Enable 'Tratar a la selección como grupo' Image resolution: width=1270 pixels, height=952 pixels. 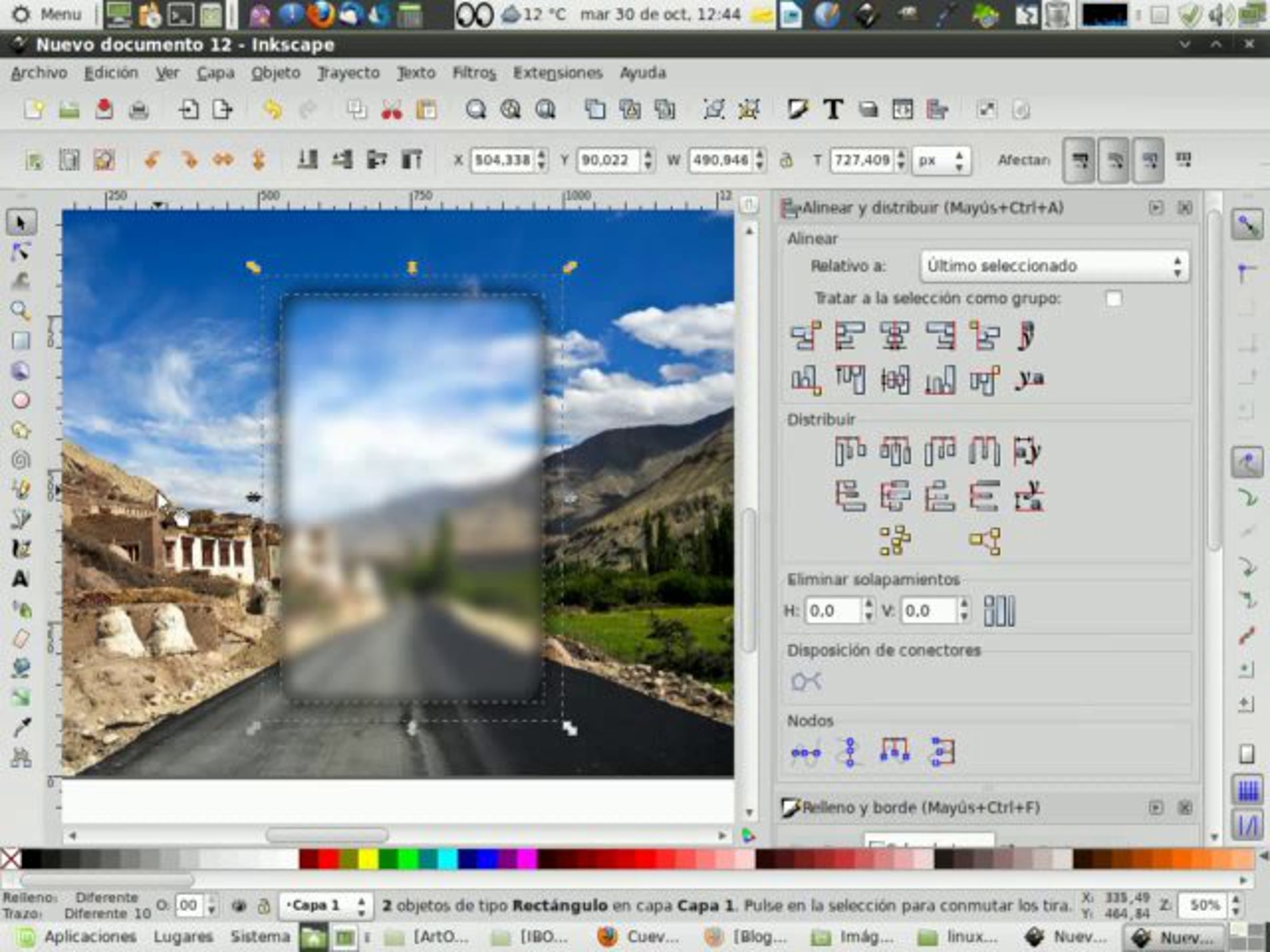click(1113, 298)
